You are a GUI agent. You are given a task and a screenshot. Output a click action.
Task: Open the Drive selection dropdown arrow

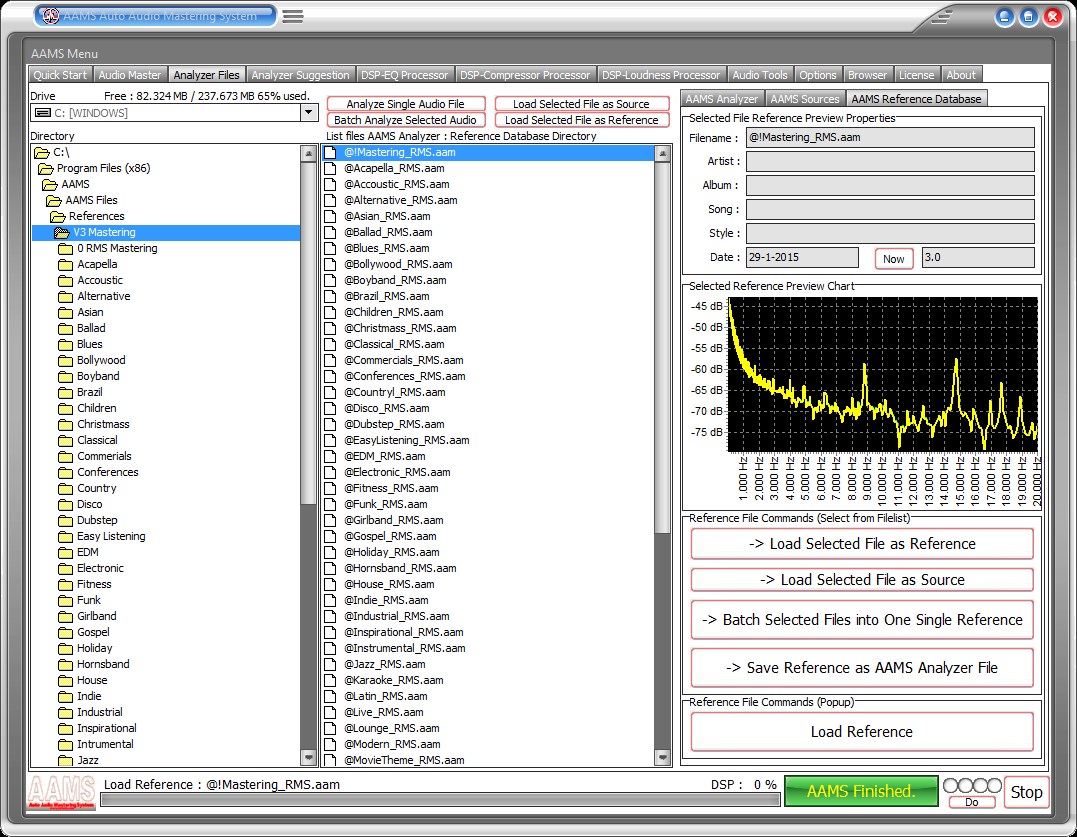[308, 113]
